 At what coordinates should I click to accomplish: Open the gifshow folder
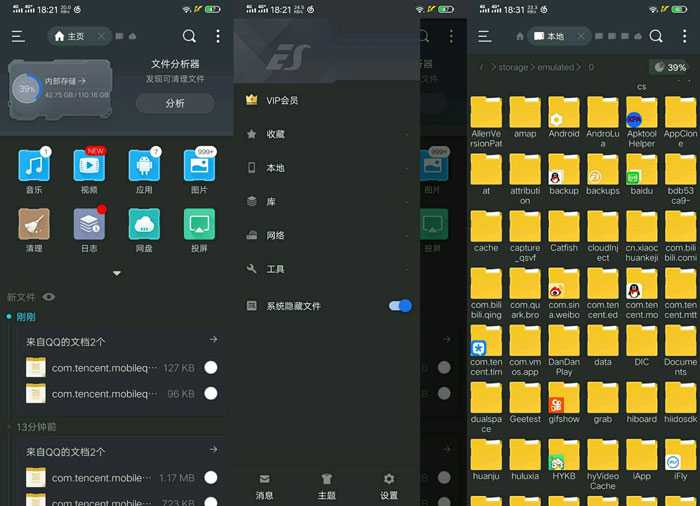point(564,403)
